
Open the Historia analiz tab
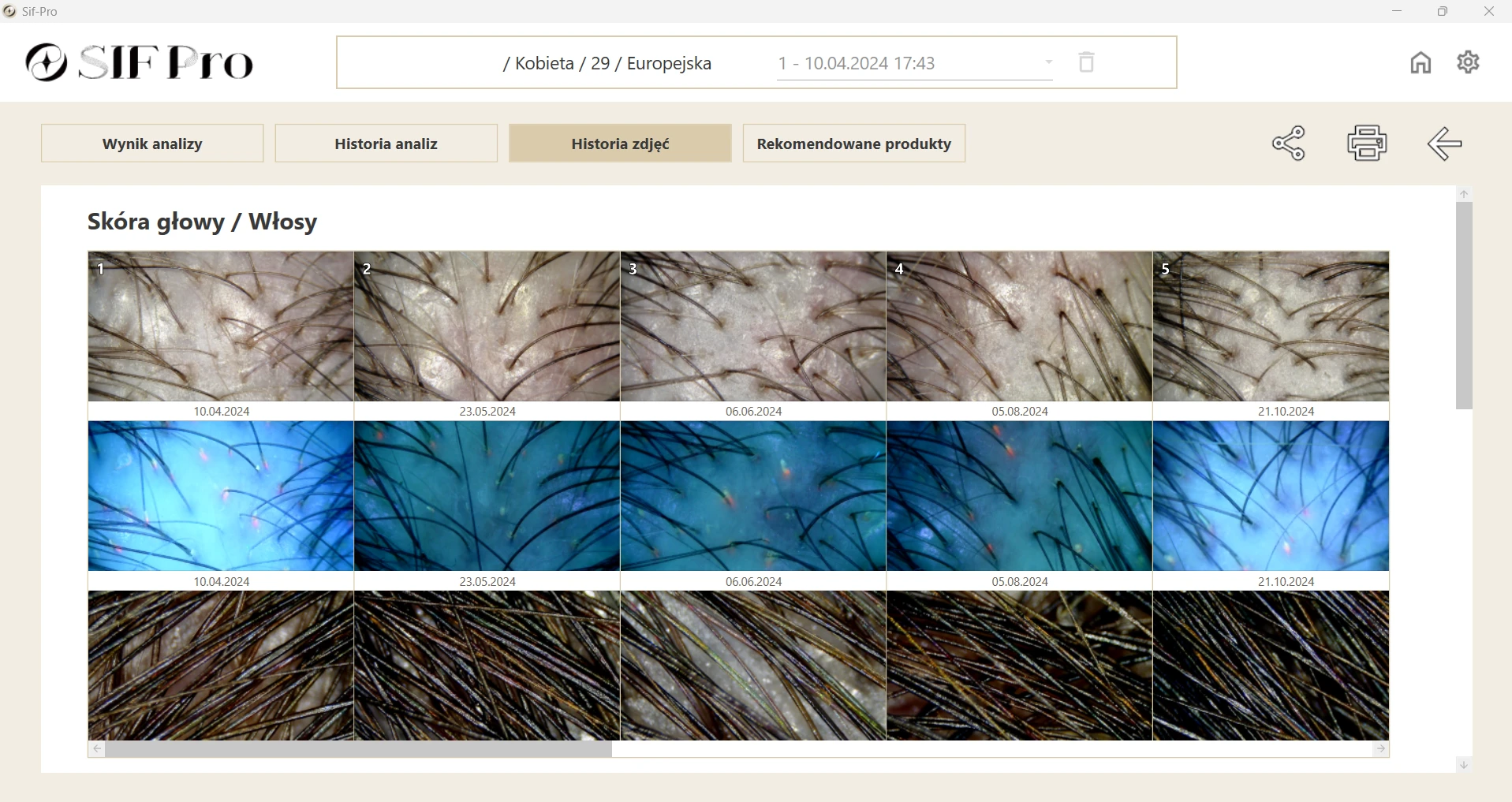pos(386,144)
